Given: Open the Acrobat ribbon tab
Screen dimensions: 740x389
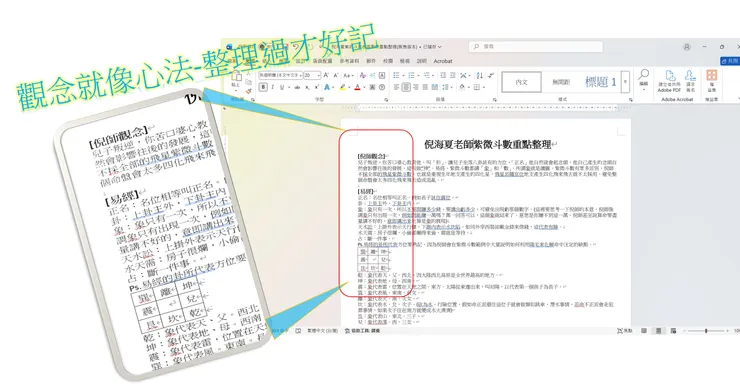Looking at the screenshot, I should tap(443, 61).
